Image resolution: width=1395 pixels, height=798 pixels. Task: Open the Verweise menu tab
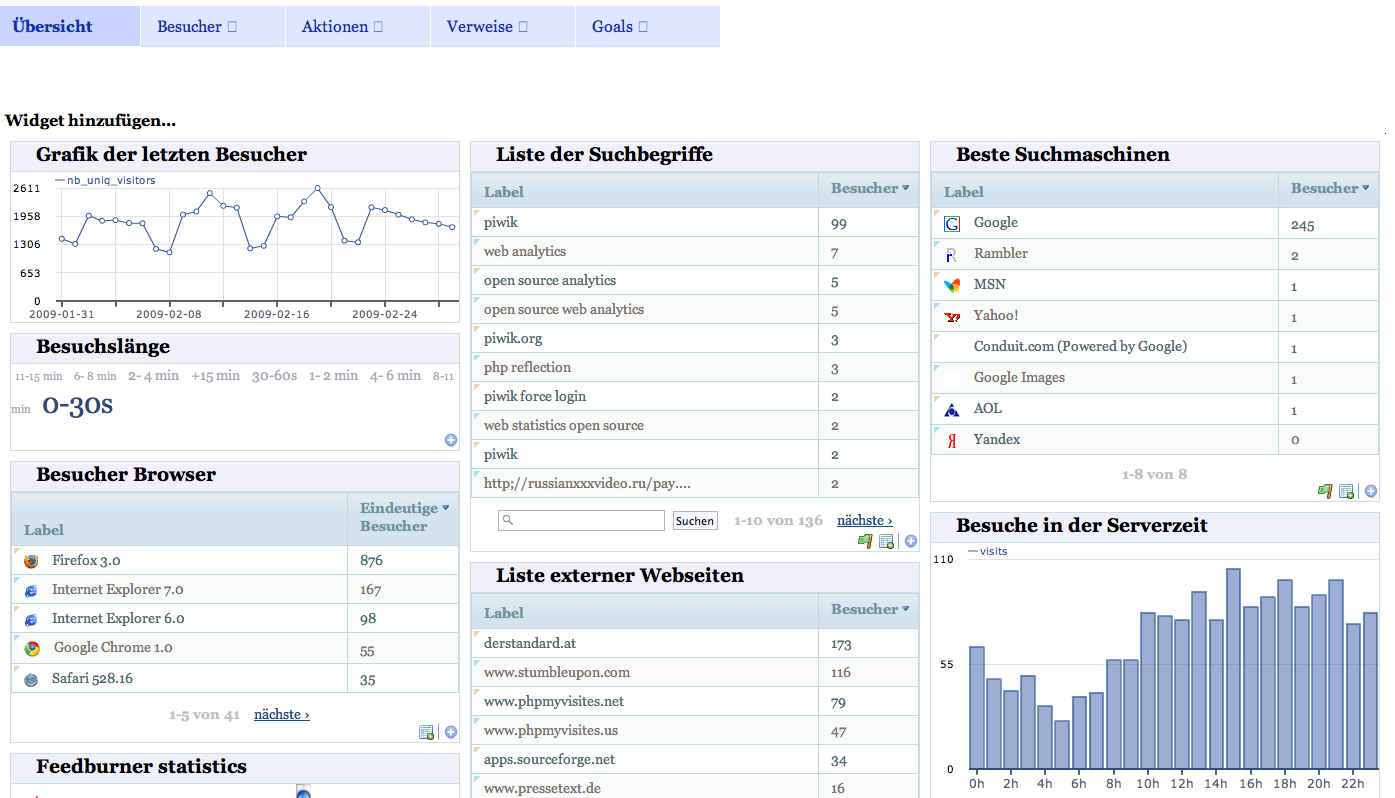[x=486, y=27]
